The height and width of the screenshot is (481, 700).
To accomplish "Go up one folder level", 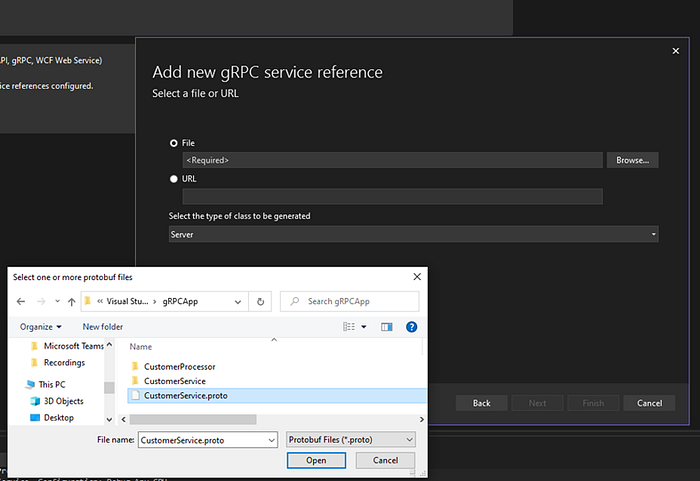I will pyautogui.click(x=71, y=301).
